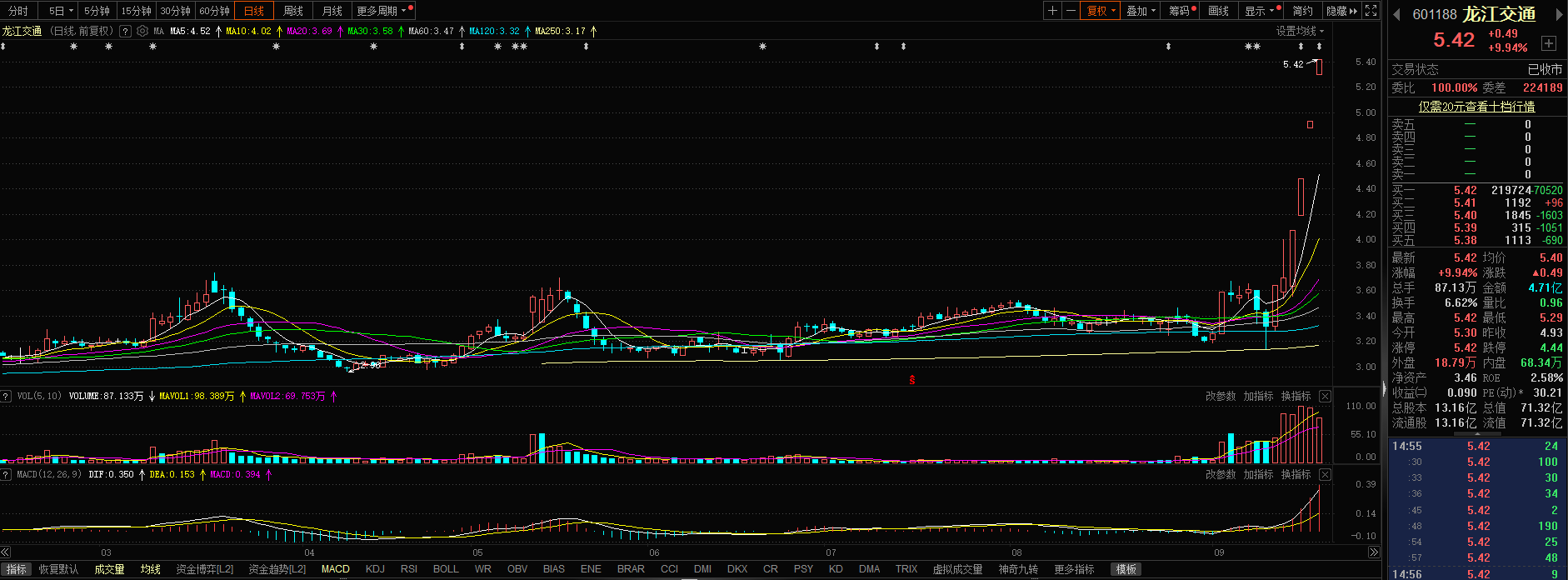Switch to the 周线 weekly tab
1568x580 pixels.
click(292, 11)
